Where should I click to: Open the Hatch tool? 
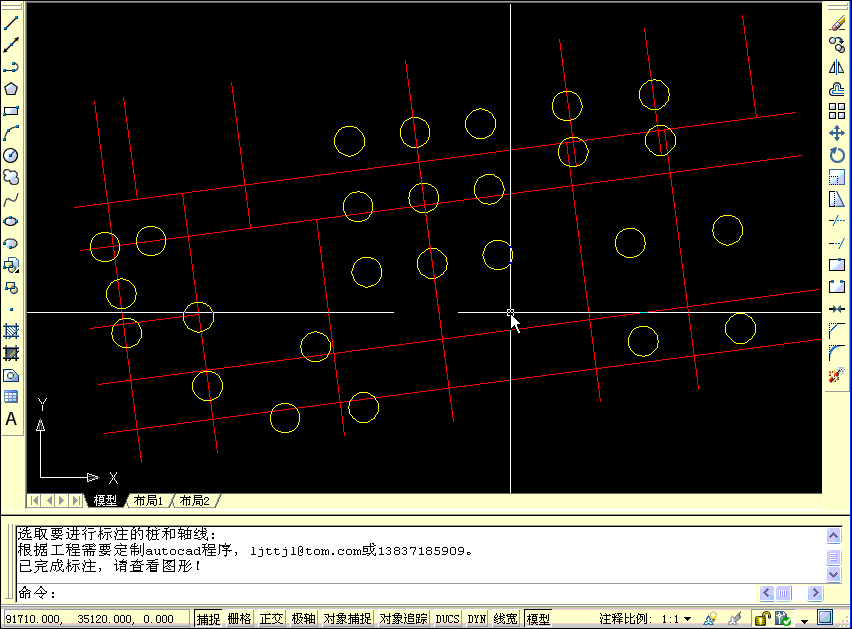click(11, 331)
